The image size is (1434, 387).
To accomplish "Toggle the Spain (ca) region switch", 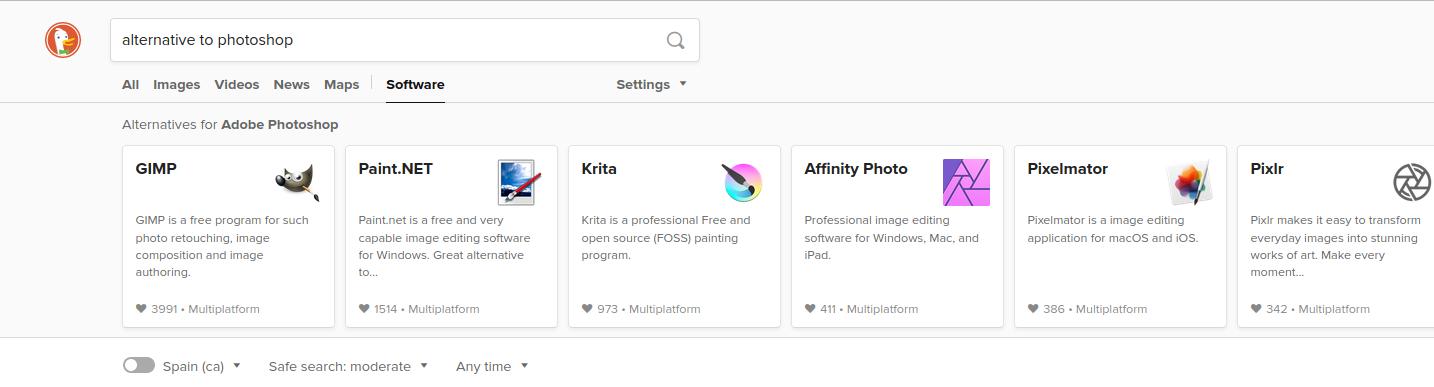I will pyautogui.click(x=139, y=366).
